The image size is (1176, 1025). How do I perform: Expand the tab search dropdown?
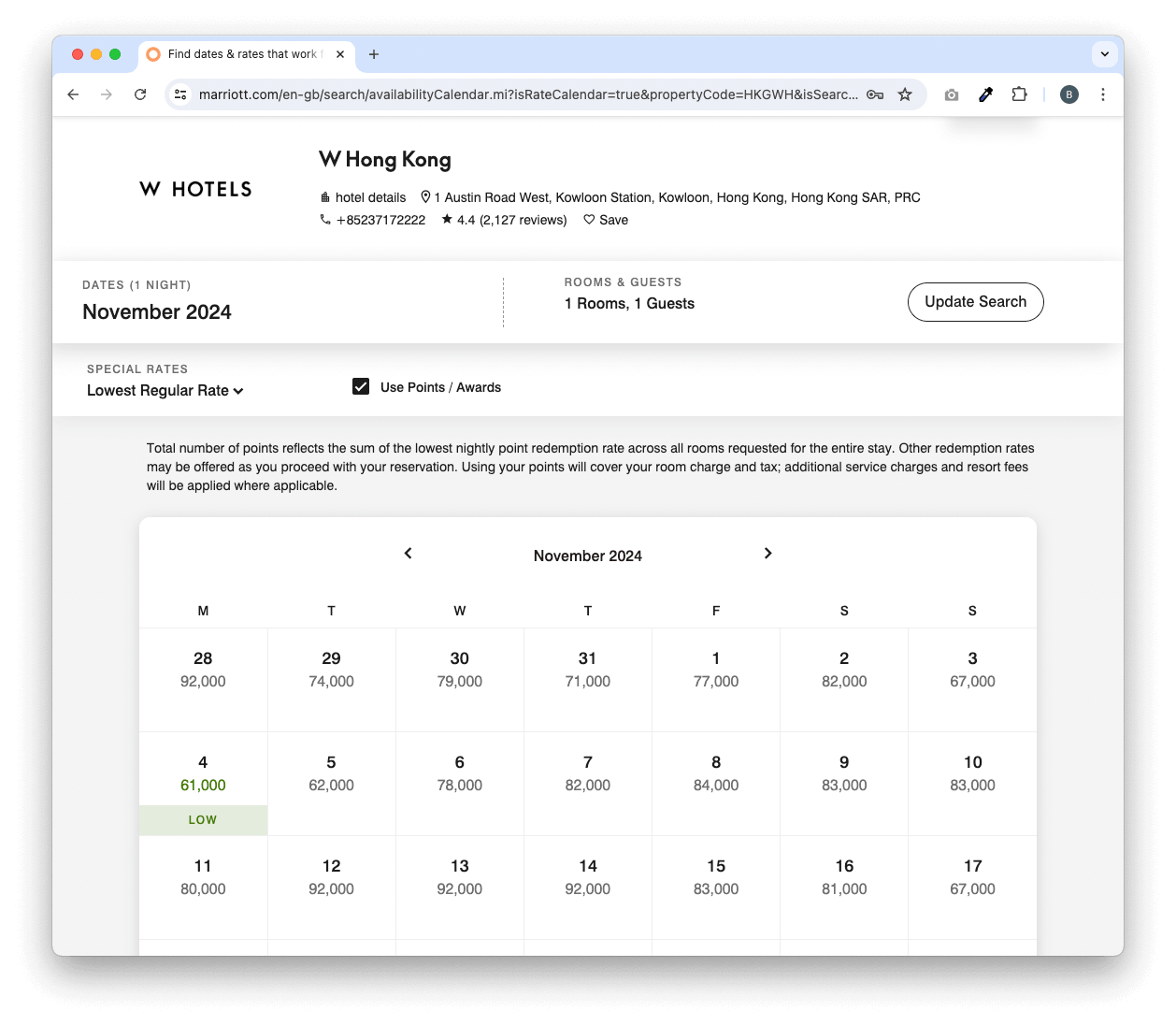pyautogui.click(x=1105, y=54)
